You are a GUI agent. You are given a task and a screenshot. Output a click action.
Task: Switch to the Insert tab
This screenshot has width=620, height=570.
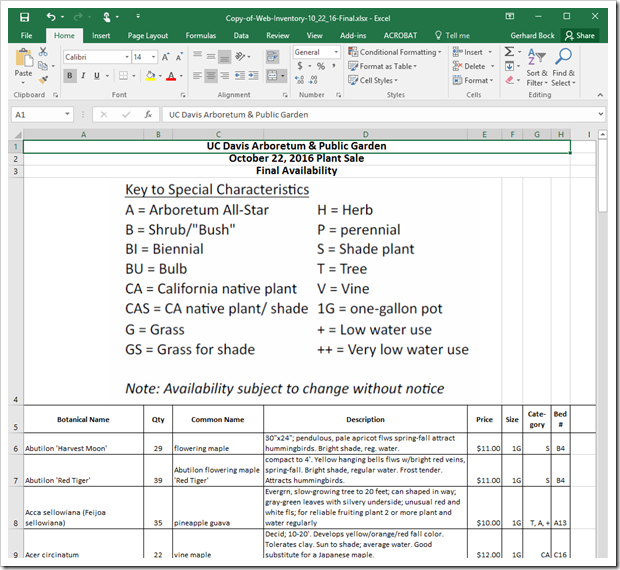point(101,36)
